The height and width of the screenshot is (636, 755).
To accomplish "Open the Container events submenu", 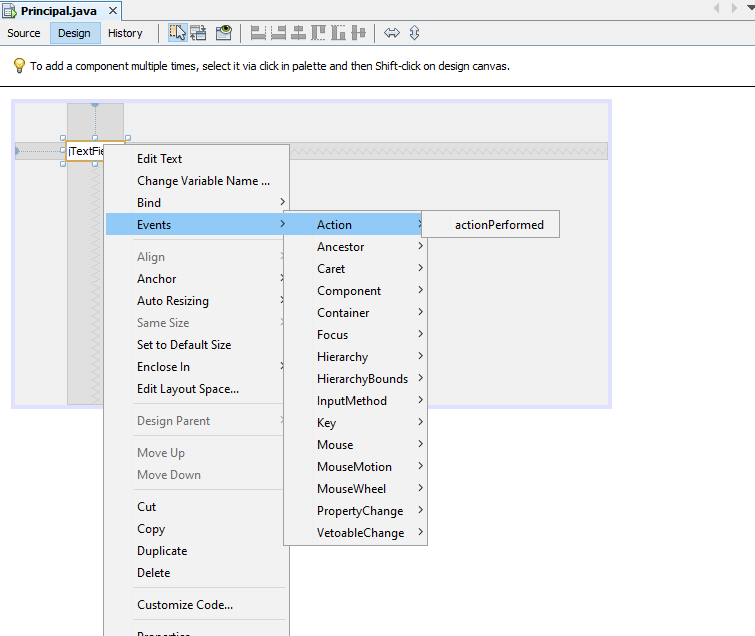I will click(355, 313).
